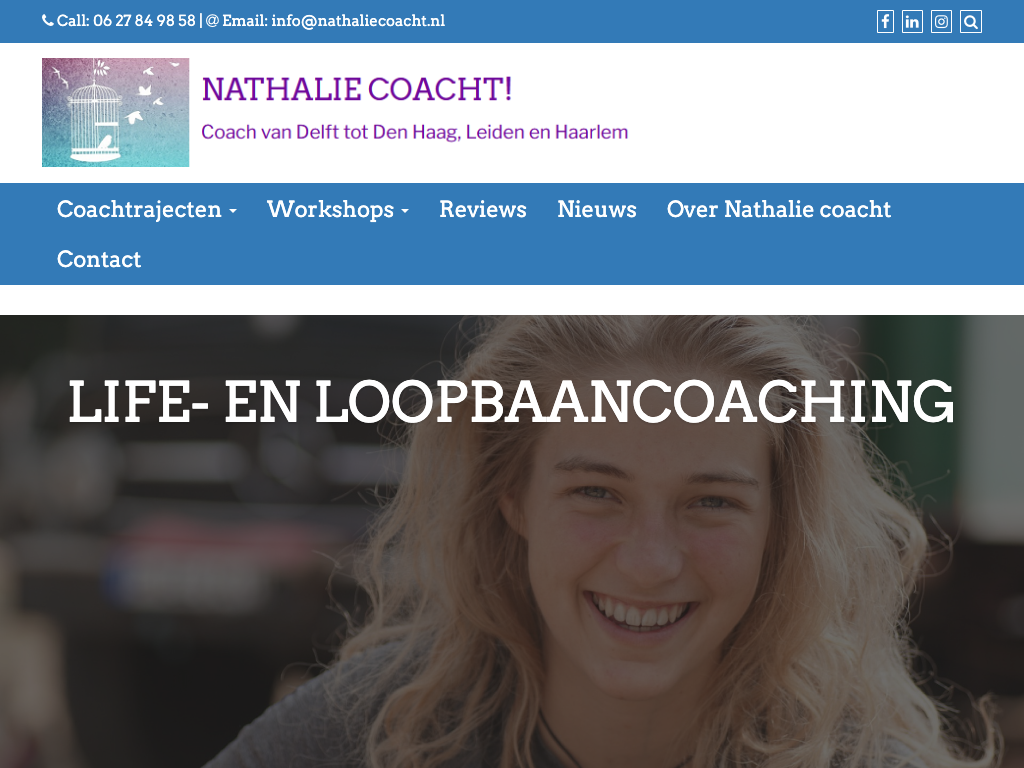
Task: Open the Instagram social icon
Action: [941, 22]
